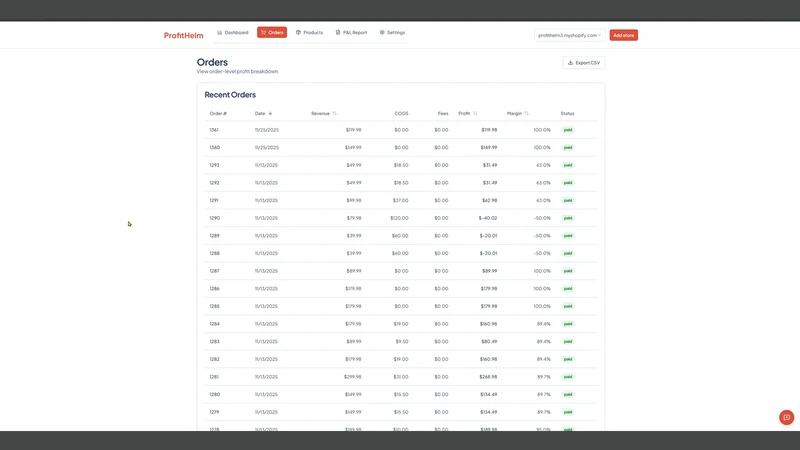The width and height of the screenshot is (800, 450).
Task: Open the Settings tab
Action: 392,33
